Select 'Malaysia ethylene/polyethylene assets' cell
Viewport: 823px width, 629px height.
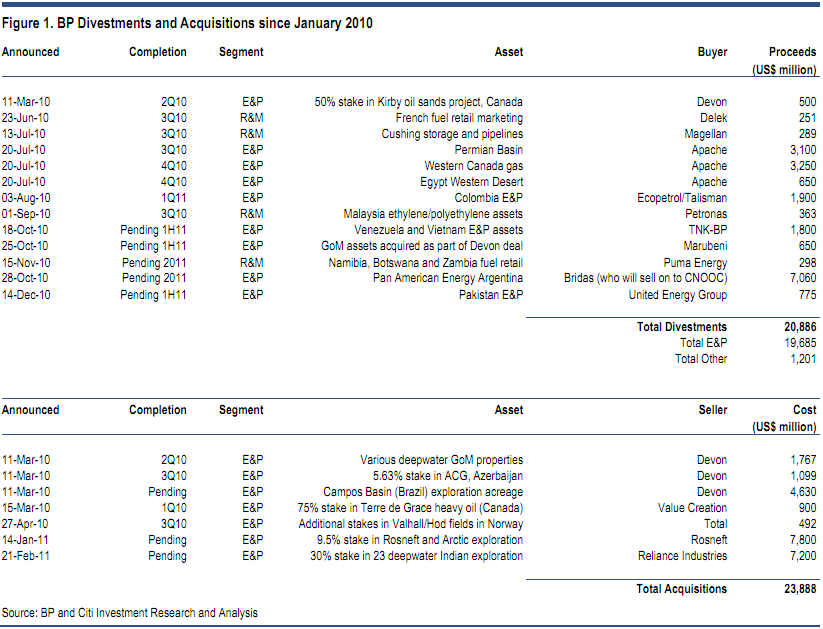(x=433, y=214)
